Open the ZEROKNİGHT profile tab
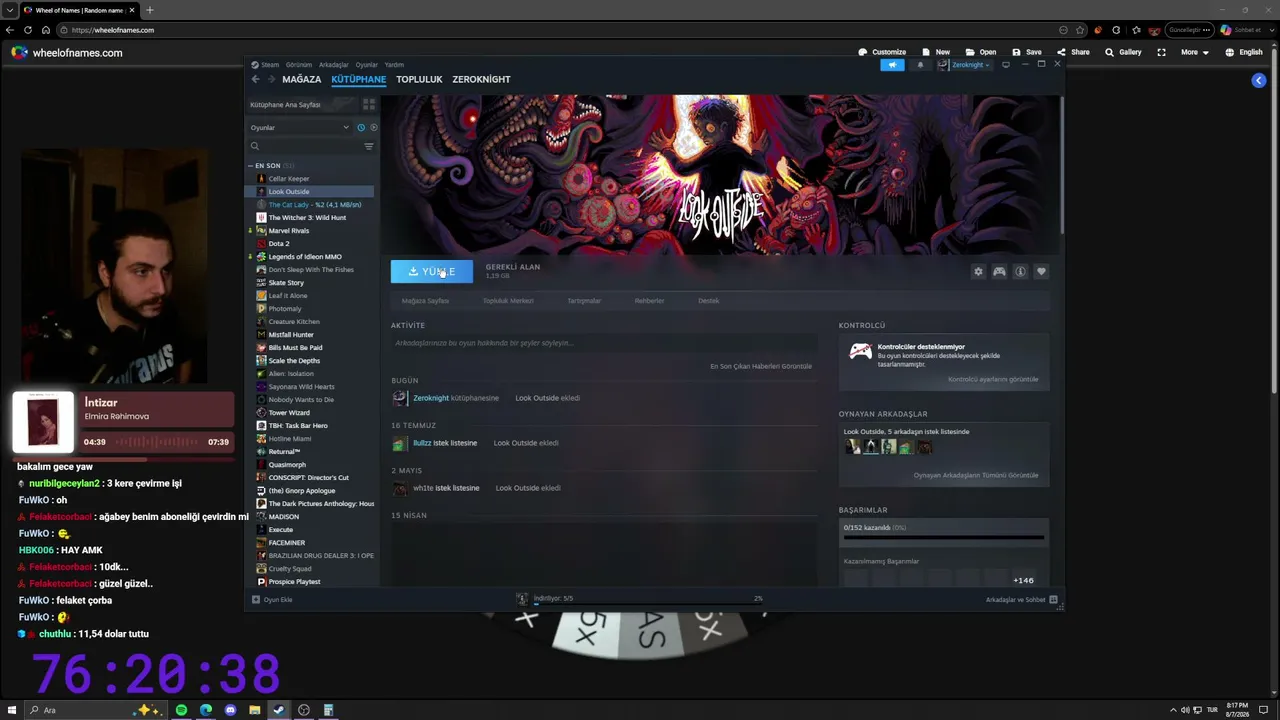Viewport: 1280px width, 720px height. [481, 79]
